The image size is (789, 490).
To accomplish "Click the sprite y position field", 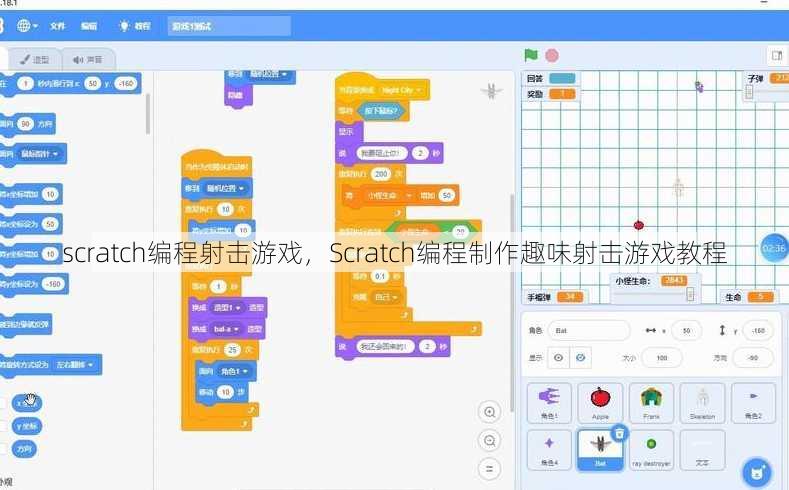I will [x=758, y=331].
